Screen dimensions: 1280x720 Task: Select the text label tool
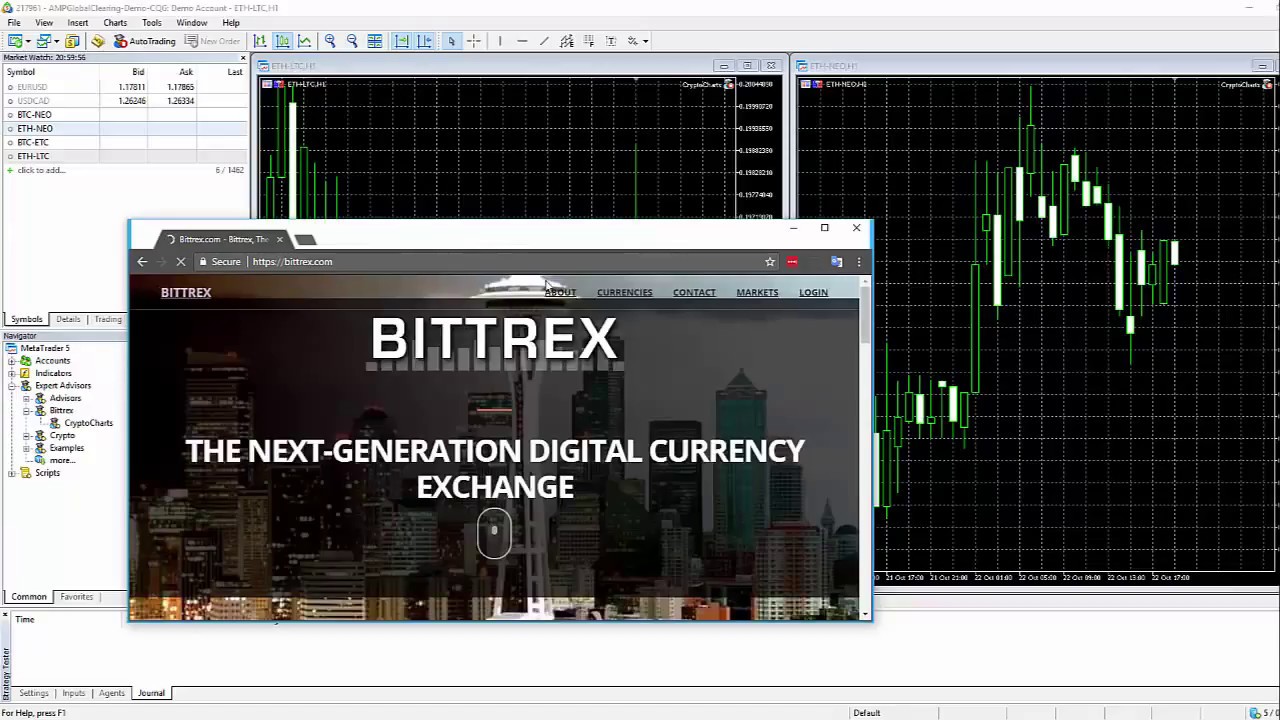coord(610,41)
